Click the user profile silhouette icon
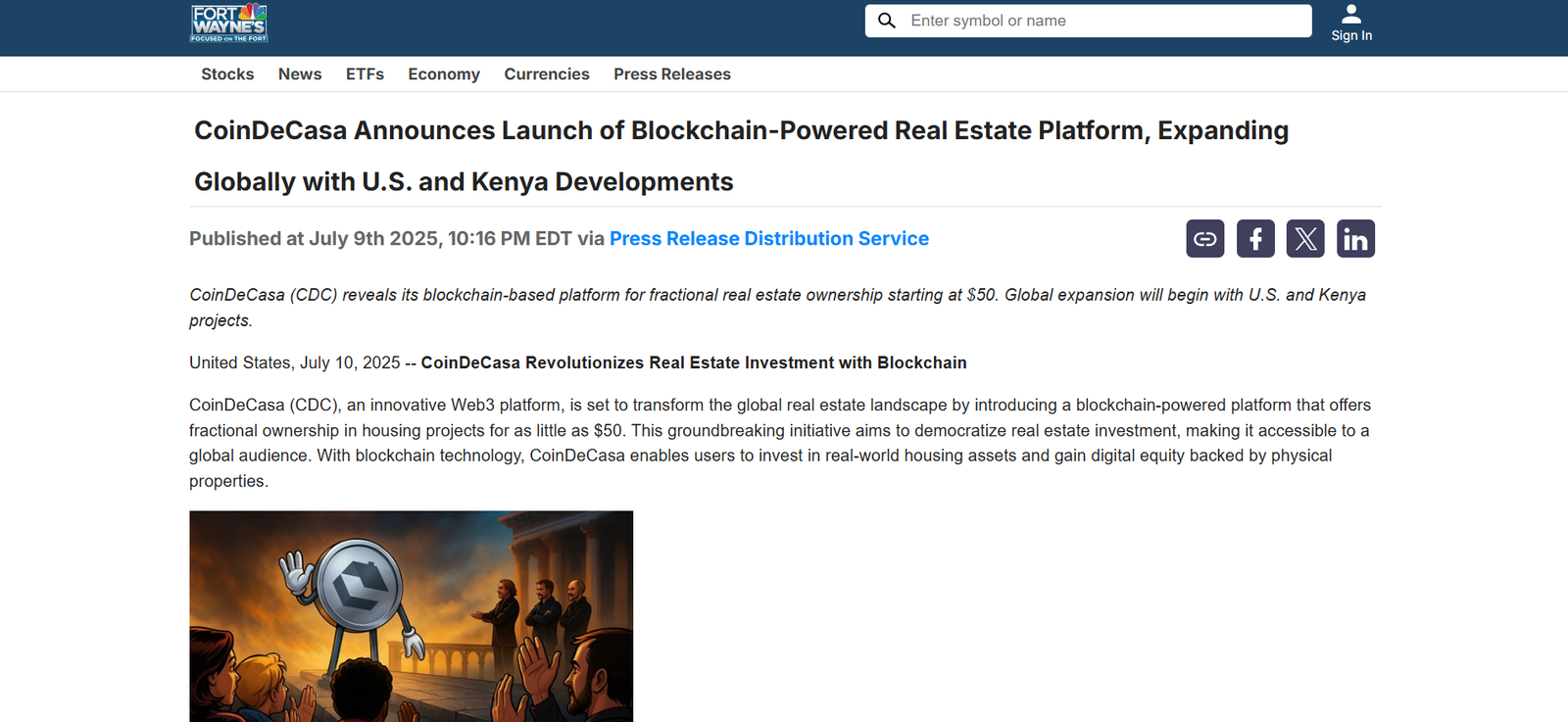The height and width of the screenshot is (722, 1568). [x=1351, y=14]
